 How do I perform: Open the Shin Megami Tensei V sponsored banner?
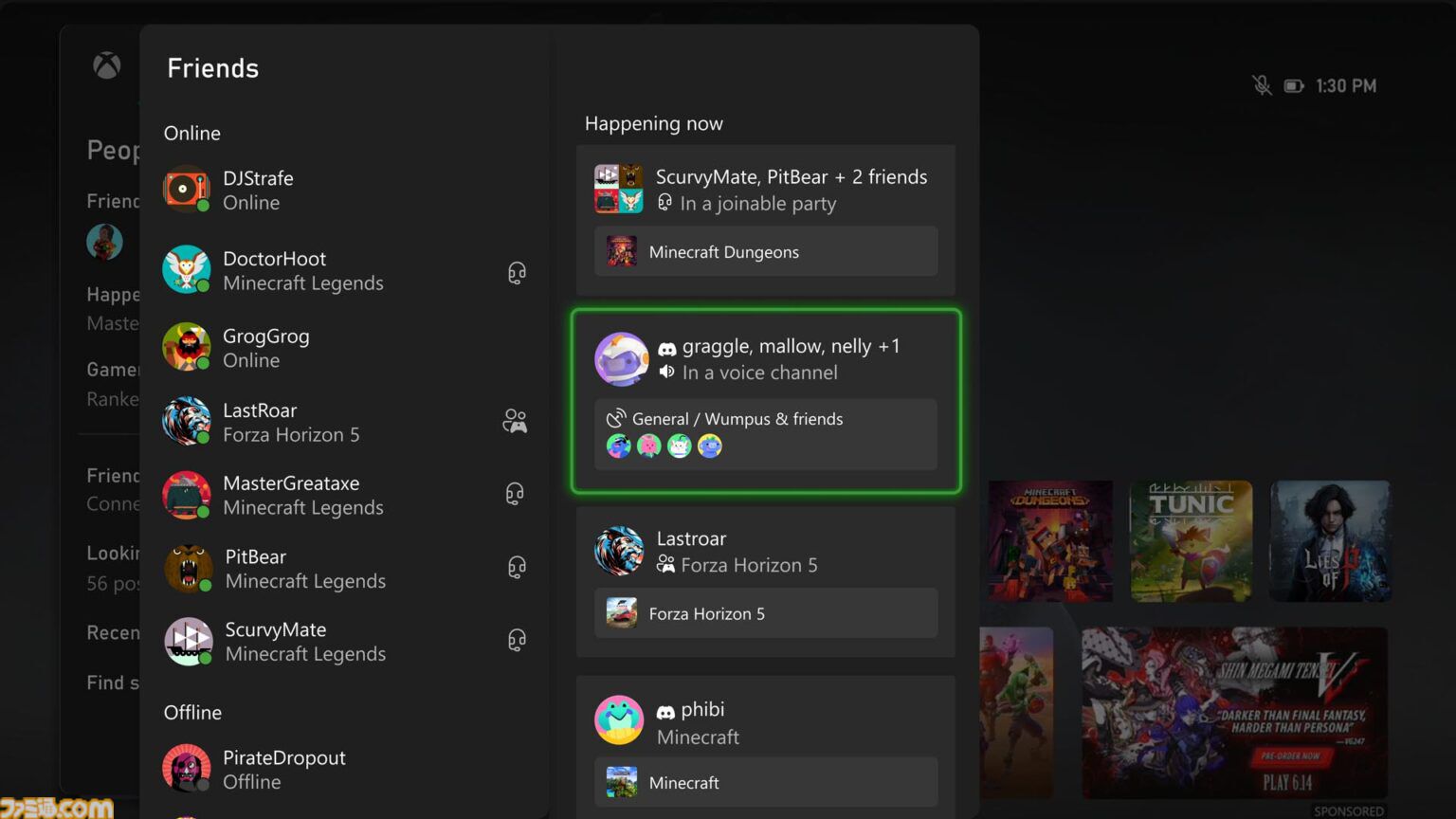1234,713
